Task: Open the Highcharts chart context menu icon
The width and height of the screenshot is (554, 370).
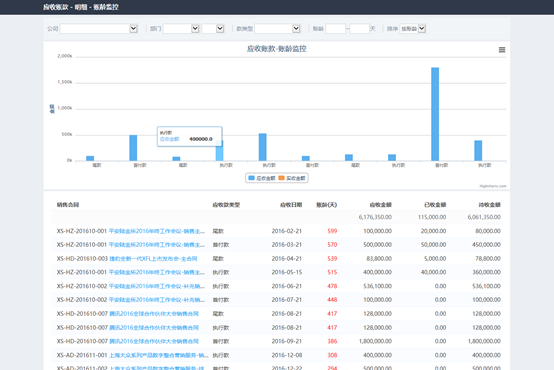Action: 502,50
